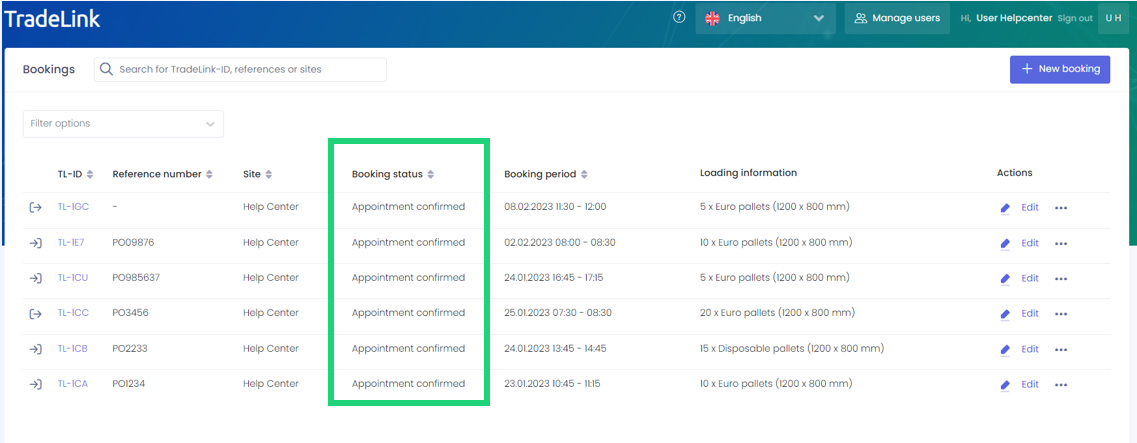Viewport: 1137px width, 443px height.
Task: Click the TradeLink logo
Action: [x=52, y=18]
